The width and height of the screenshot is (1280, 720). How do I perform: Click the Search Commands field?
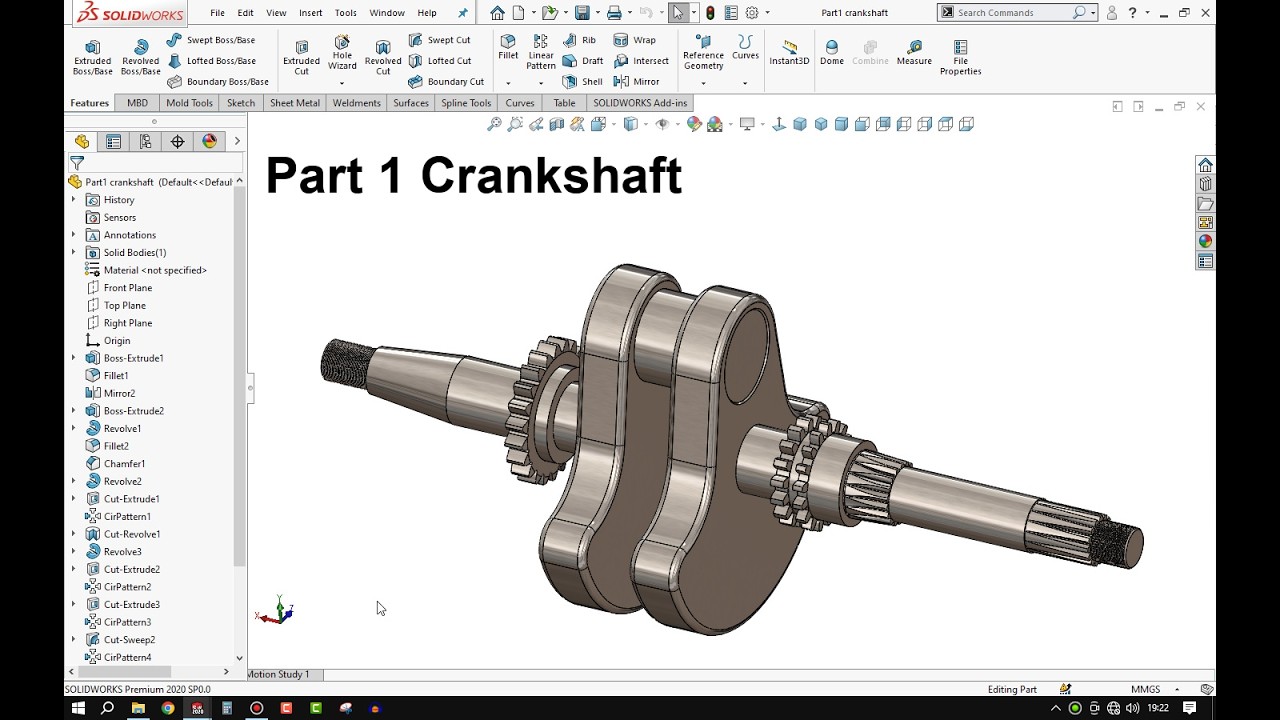point(1017,13)
